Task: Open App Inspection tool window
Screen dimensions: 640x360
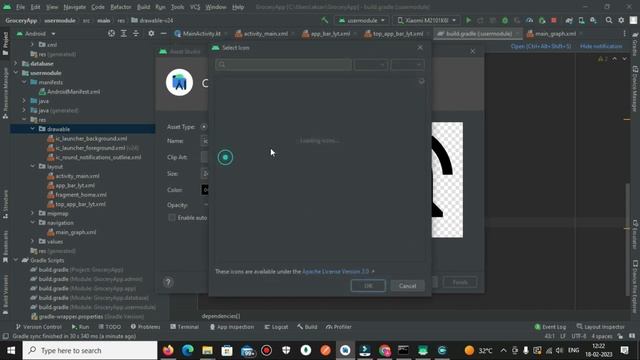Action: click(x=232, y=327)
